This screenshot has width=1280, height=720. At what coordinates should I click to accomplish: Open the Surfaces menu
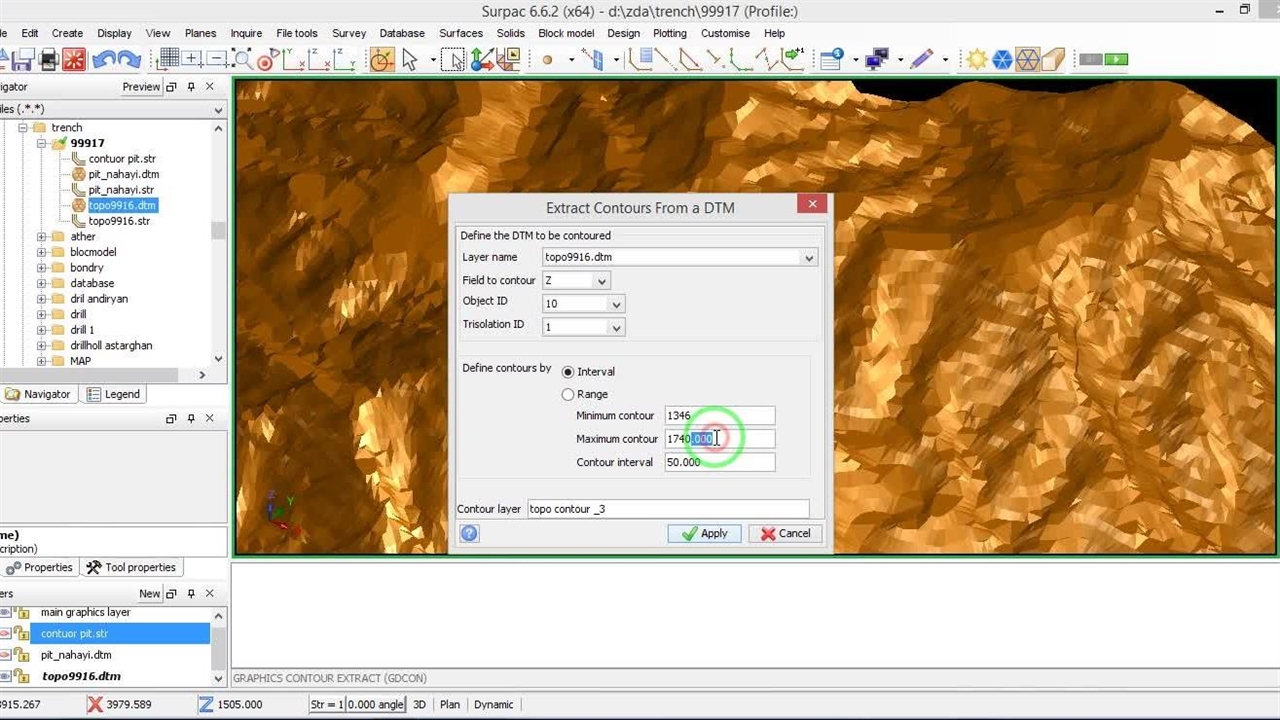(x=461, y=33)
